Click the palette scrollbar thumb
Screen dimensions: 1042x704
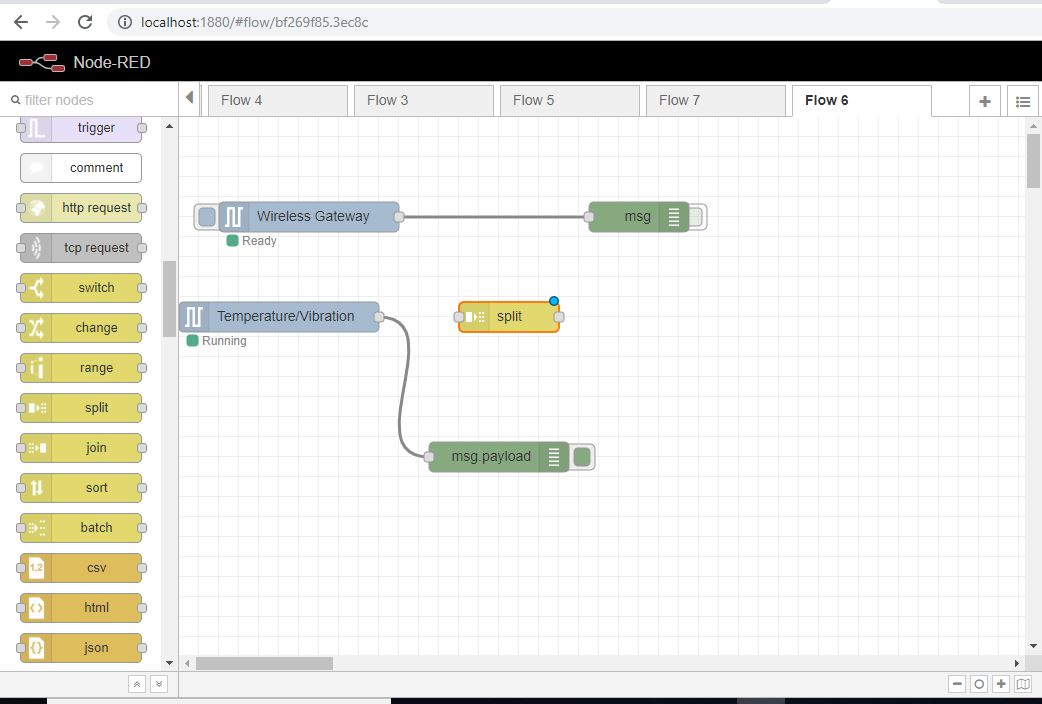(x=169, y=298)
